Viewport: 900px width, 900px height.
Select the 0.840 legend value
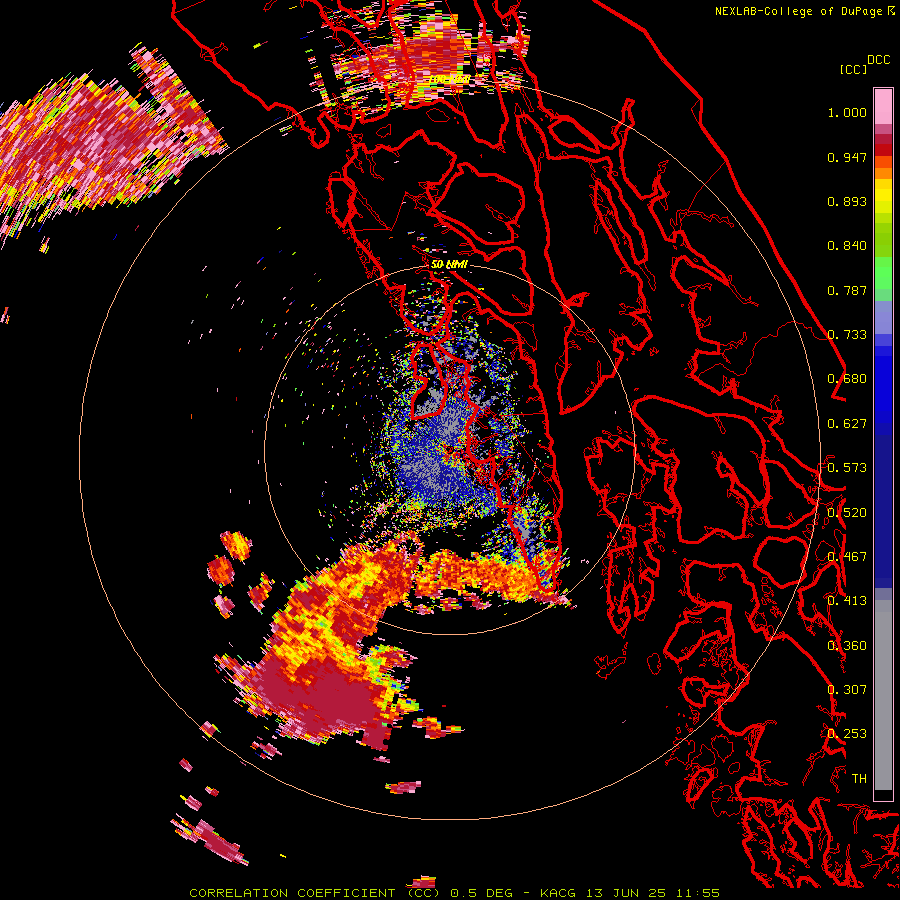tap(847, 246)
